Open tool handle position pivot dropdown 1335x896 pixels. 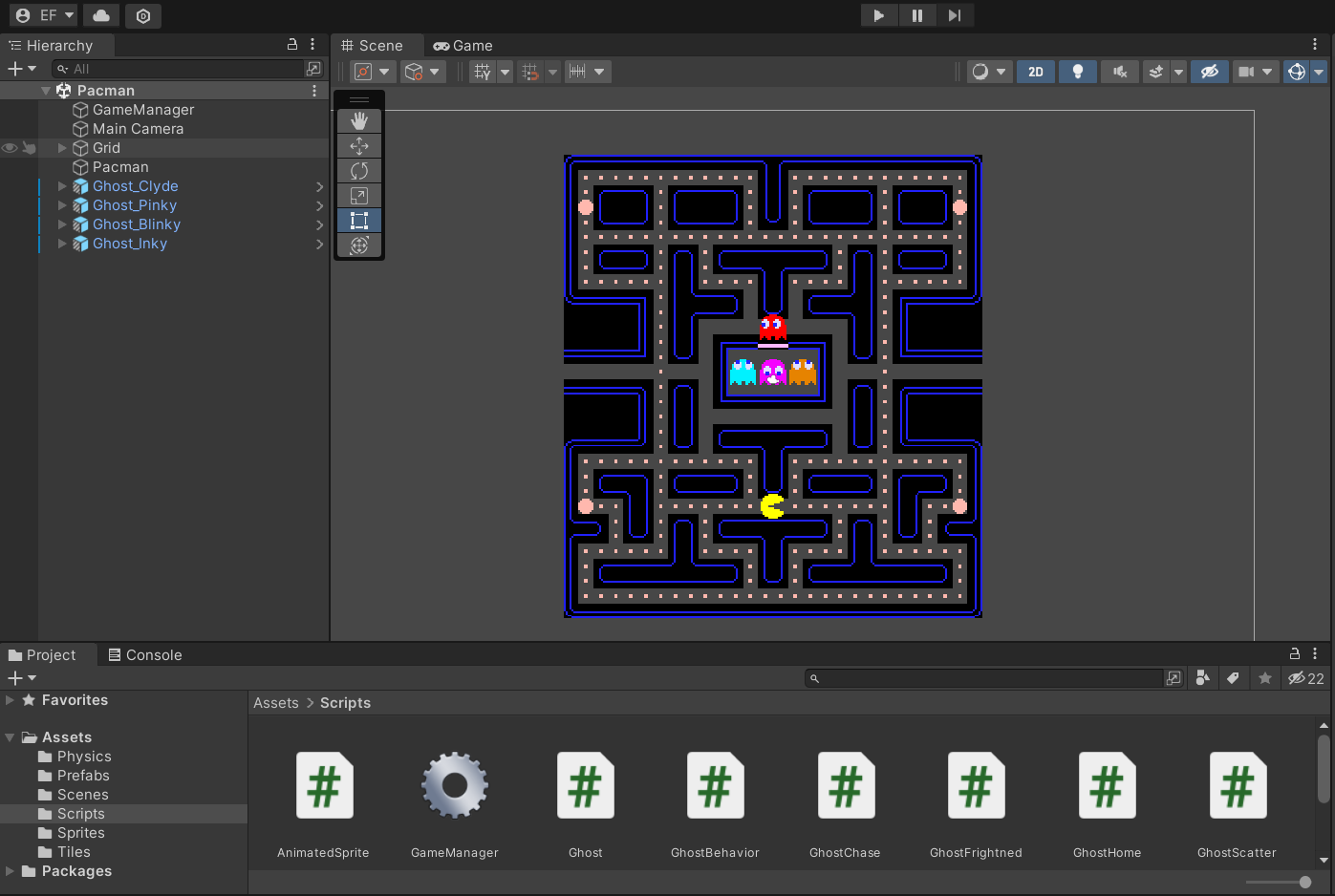pyautogui.click(x=372, y=72)
